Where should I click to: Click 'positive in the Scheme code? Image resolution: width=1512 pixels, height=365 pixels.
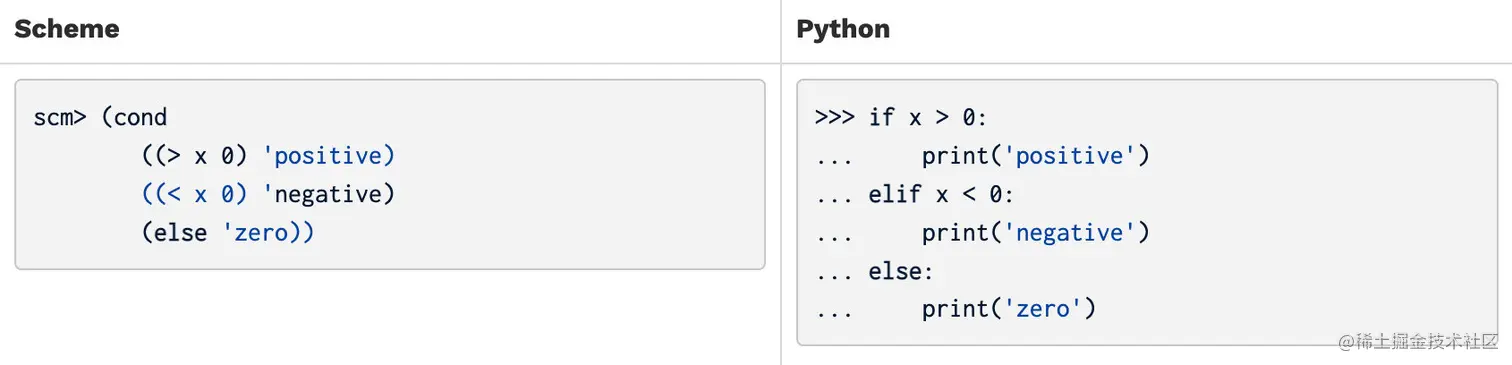pos(328,156)
